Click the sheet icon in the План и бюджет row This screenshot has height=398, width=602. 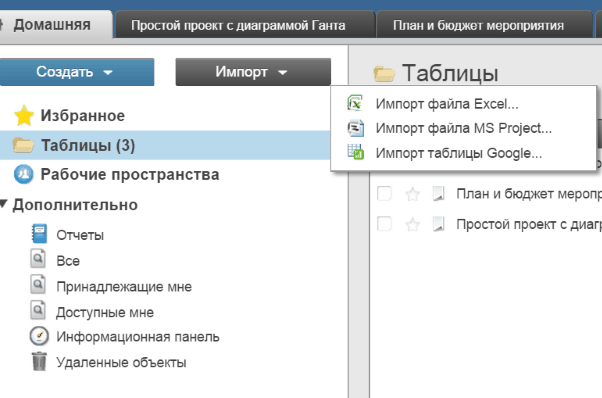click(438, 194)
